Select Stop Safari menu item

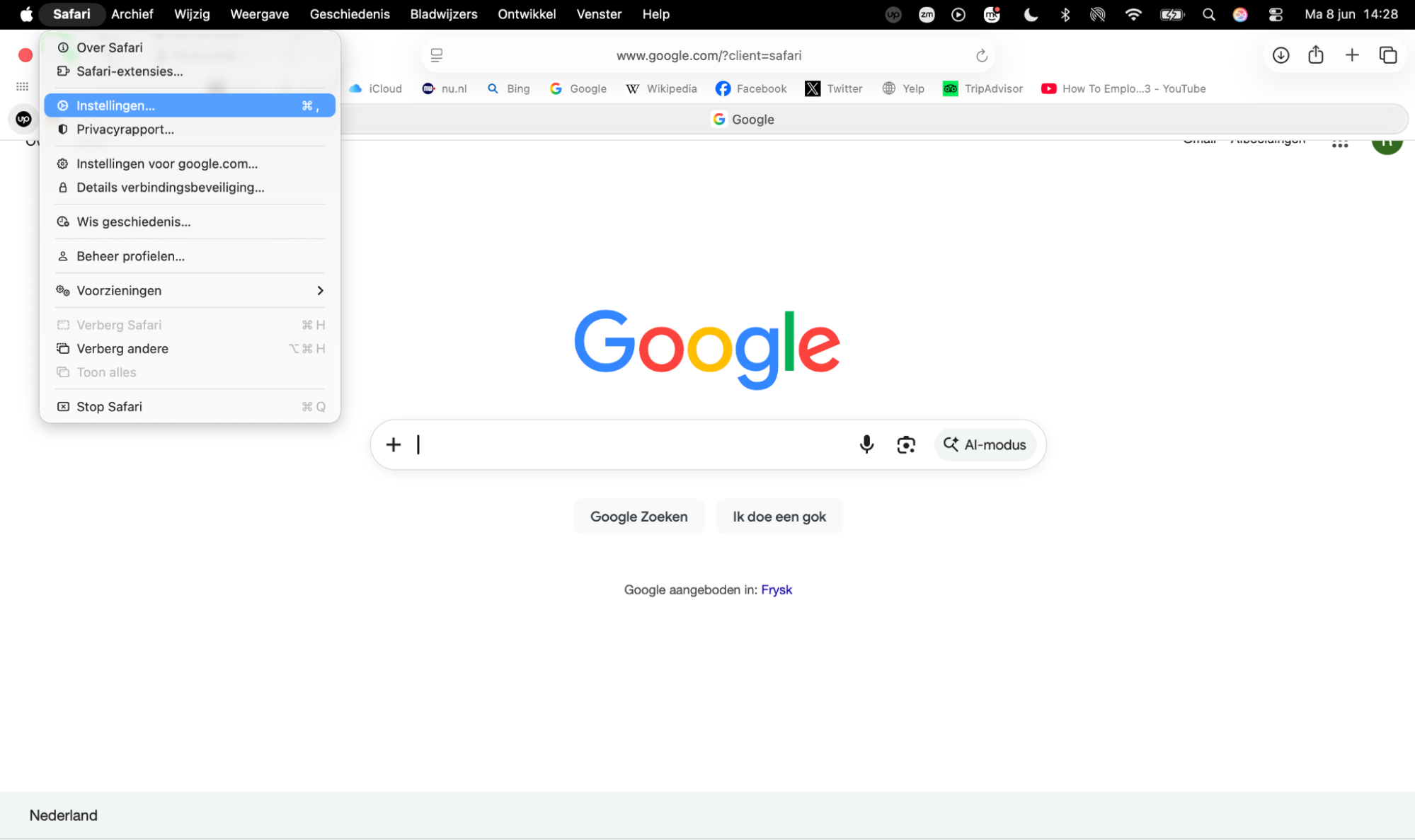click(190, 407)
